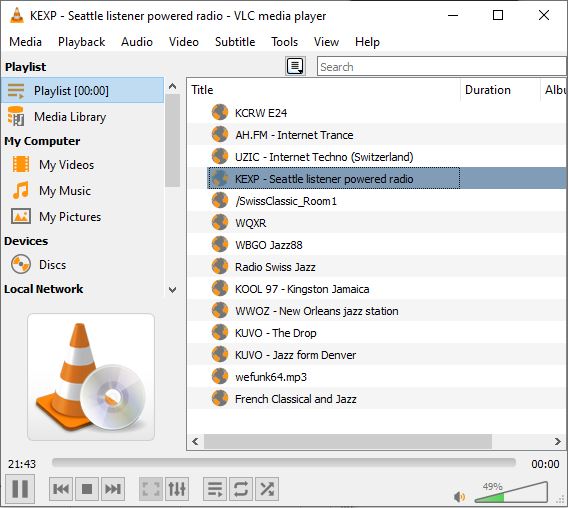
Task: Open the Media menu
Action: [25, 42]
